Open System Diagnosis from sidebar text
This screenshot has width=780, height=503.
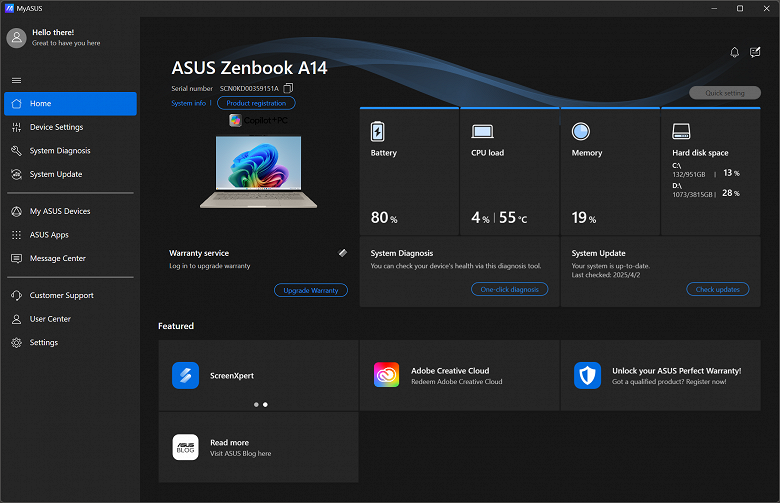click(60, 151)
